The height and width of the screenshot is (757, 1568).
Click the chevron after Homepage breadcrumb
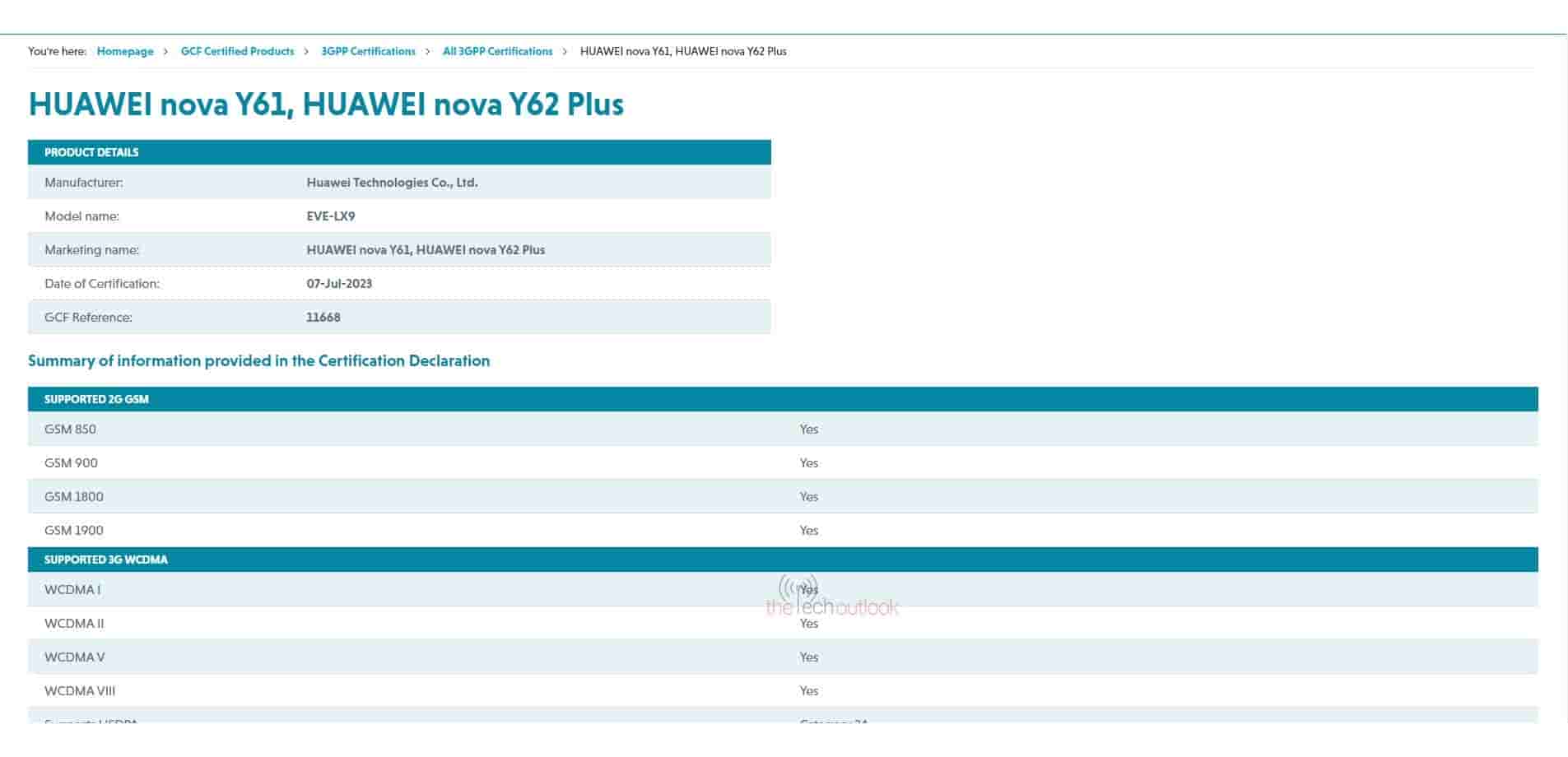coord(165,51)
